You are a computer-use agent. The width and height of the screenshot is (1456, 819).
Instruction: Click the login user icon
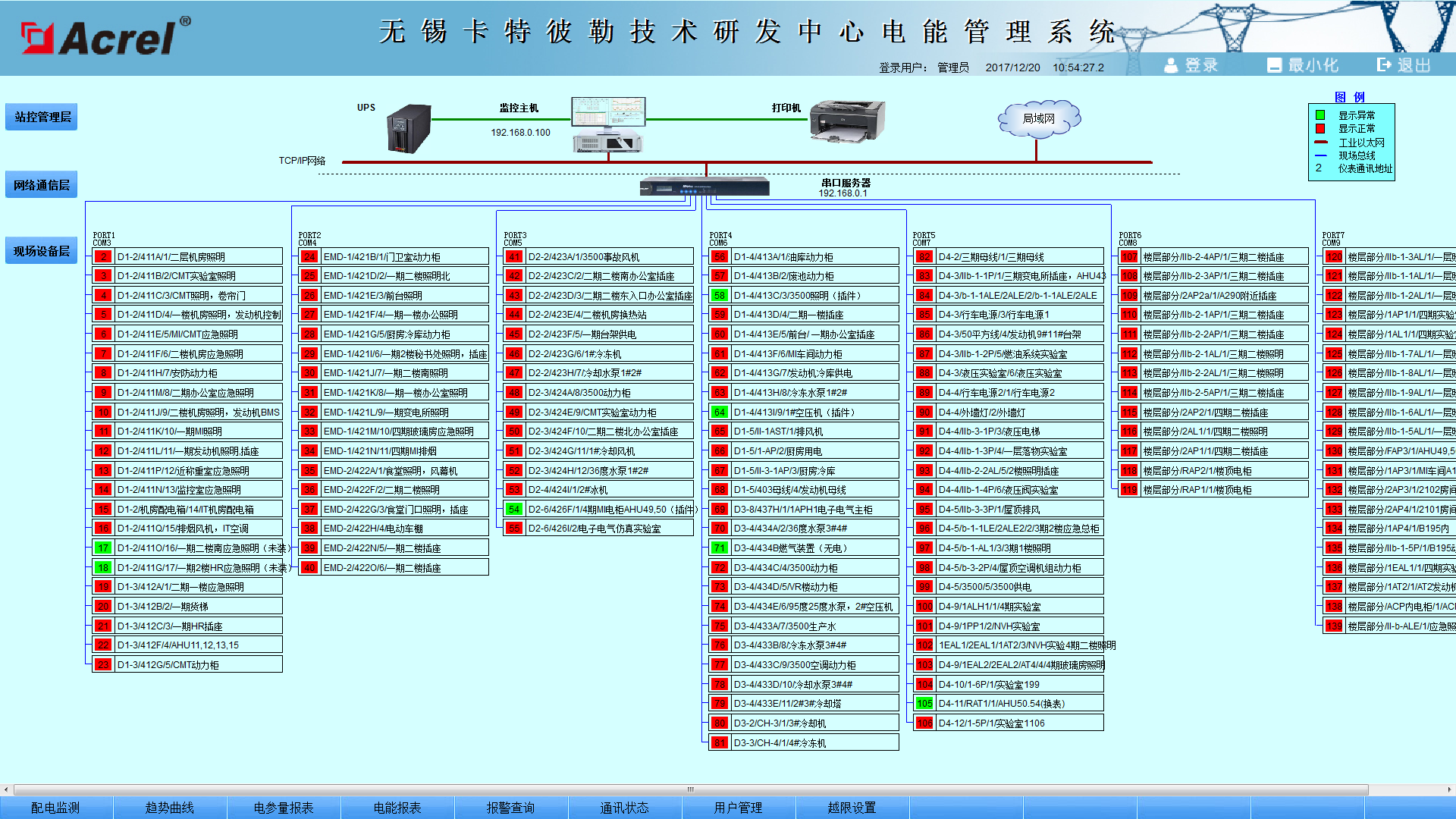point(1171,66)
